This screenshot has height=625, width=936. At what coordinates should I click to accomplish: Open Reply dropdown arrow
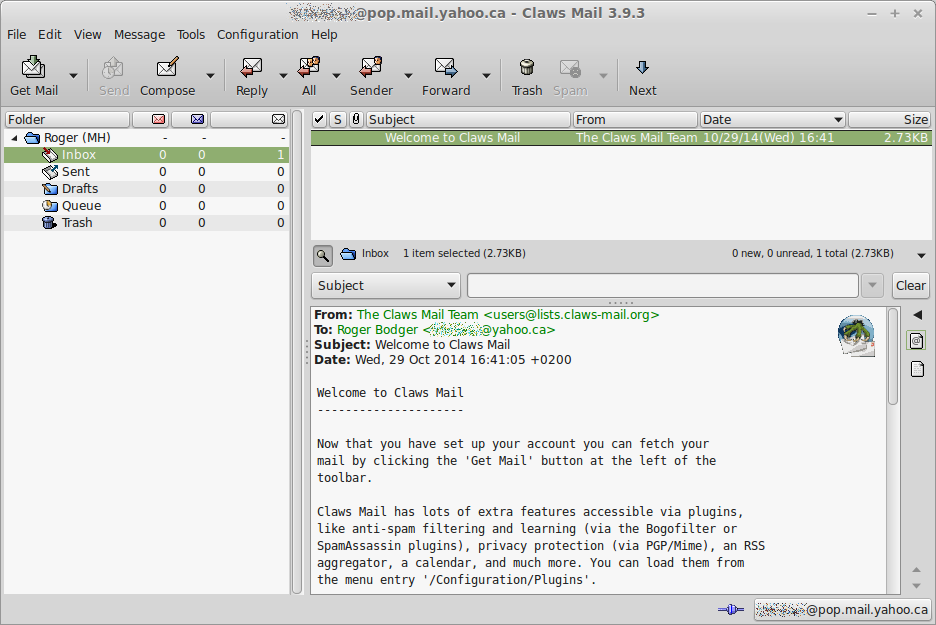[283, 75]
